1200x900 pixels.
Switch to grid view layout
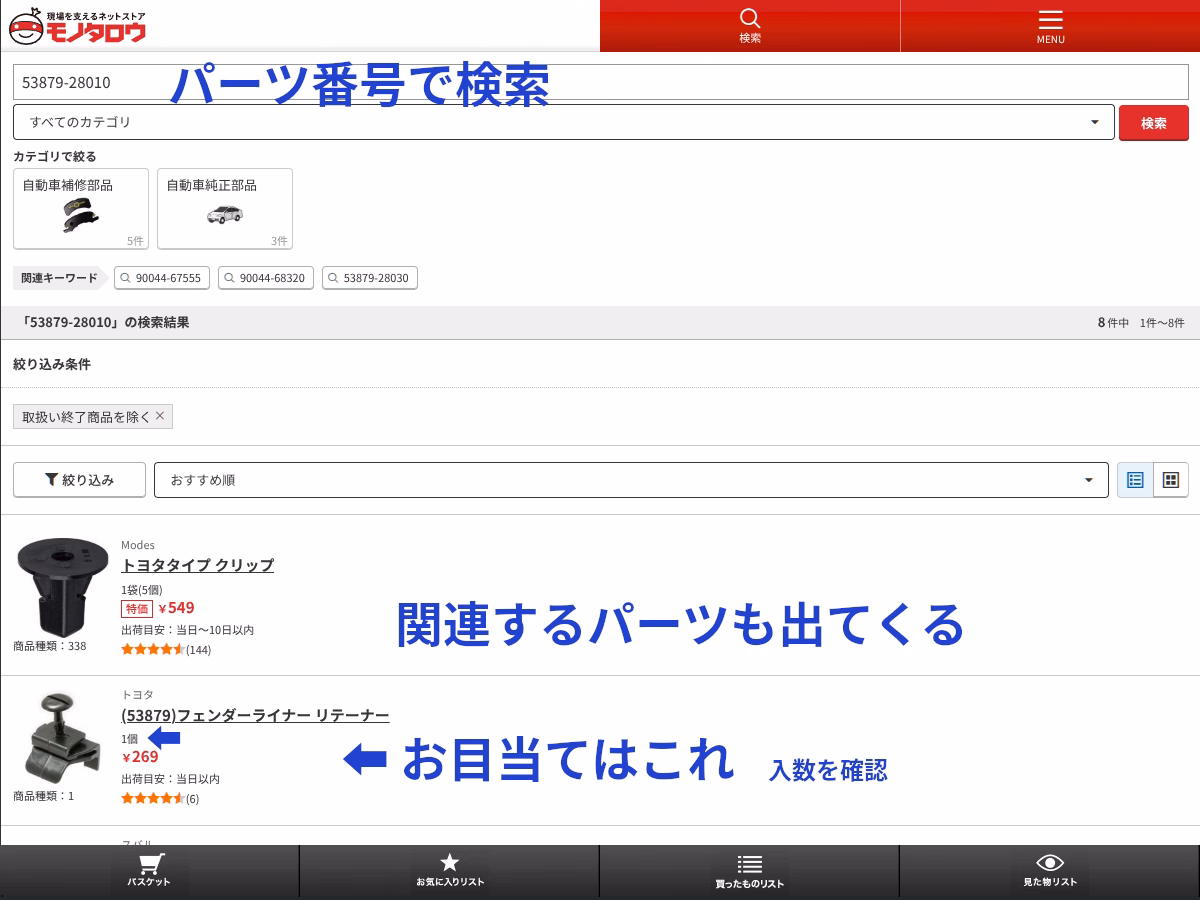[x=1171, y=480]
